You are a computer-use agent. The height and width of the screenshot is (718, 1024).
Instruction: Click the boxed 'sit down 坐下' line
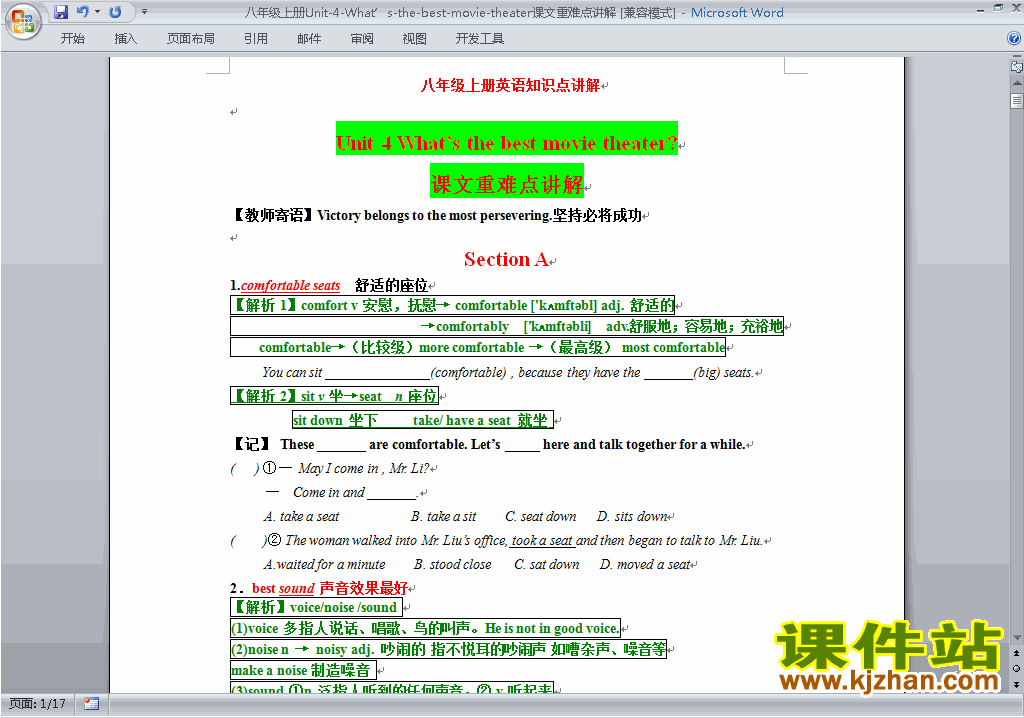tap(423, 420)
